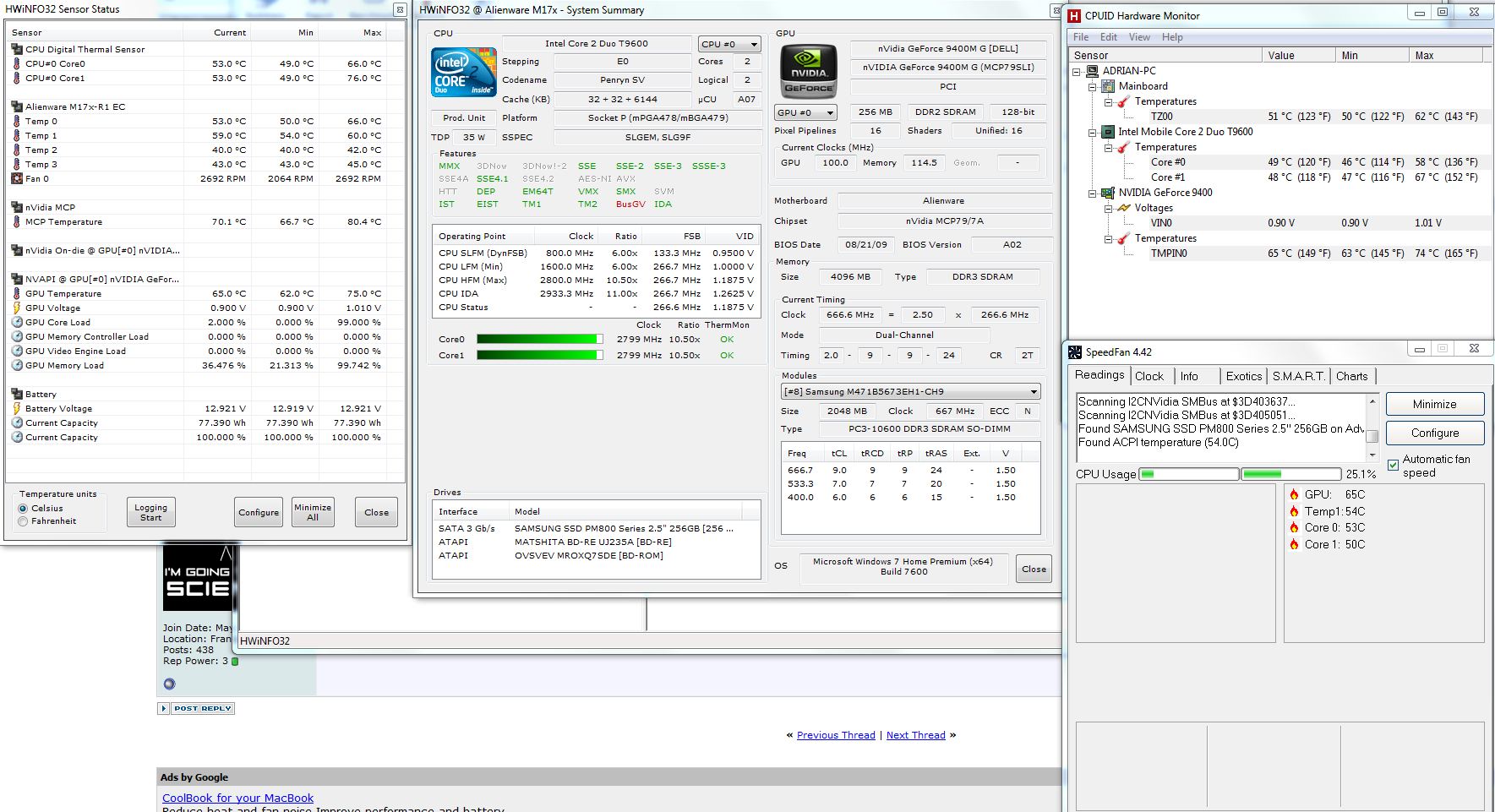Viewport: 1495px width, 812px height.
Task: Click the flame icon beside GPU 65C
Action: tap(1294, 494)
